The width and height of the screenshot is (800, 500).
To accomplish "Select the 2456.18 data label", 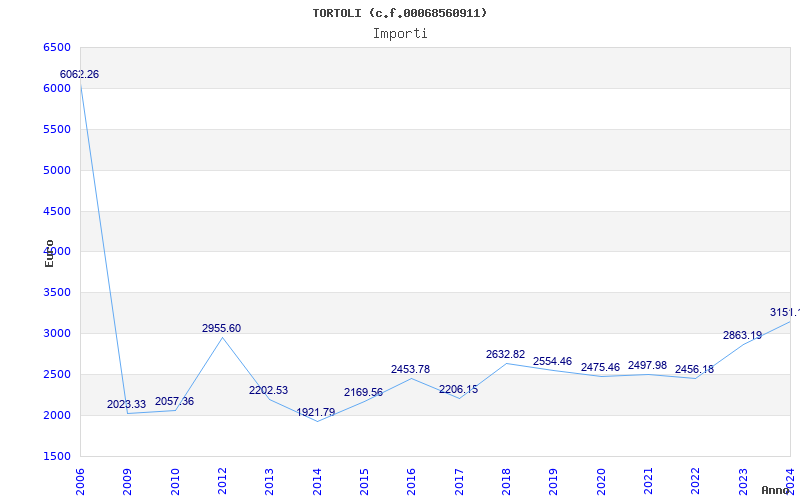I will (x=694, y=369).
